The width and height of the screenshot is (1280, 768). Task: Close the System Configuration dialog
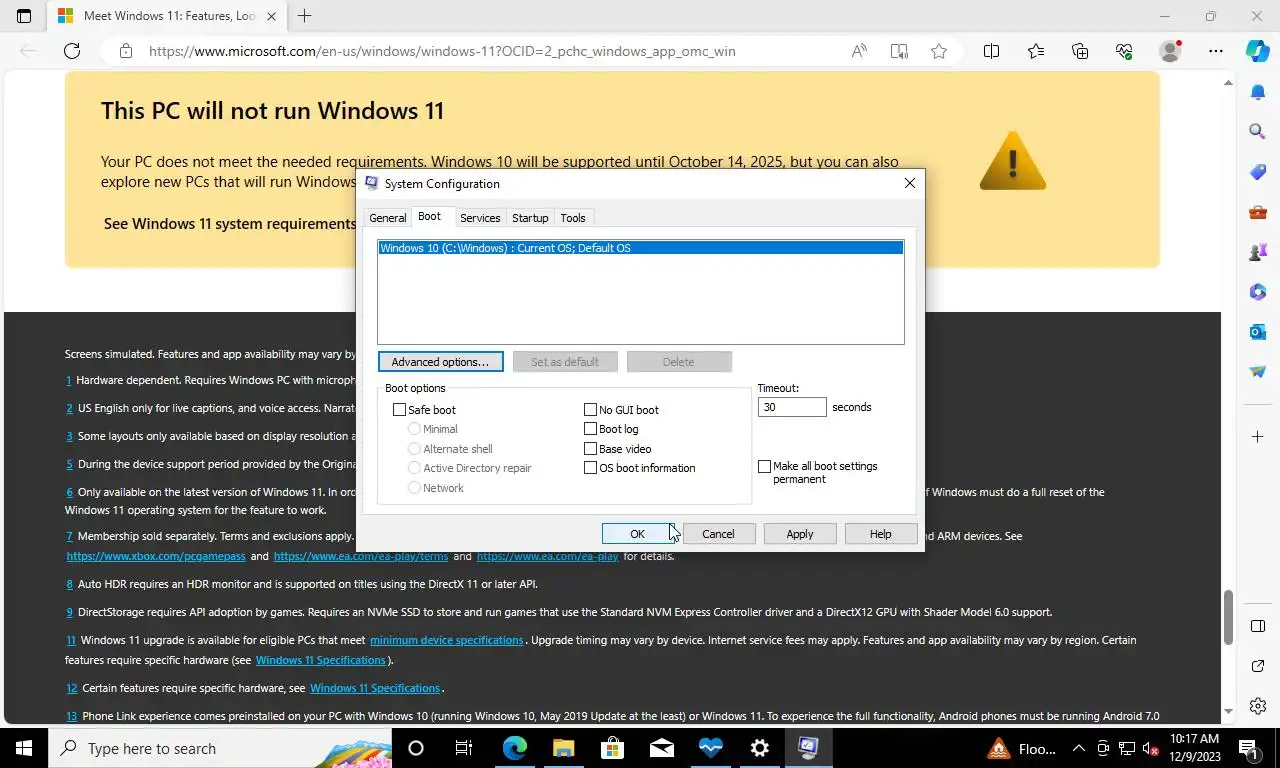[x=909, y=184]
